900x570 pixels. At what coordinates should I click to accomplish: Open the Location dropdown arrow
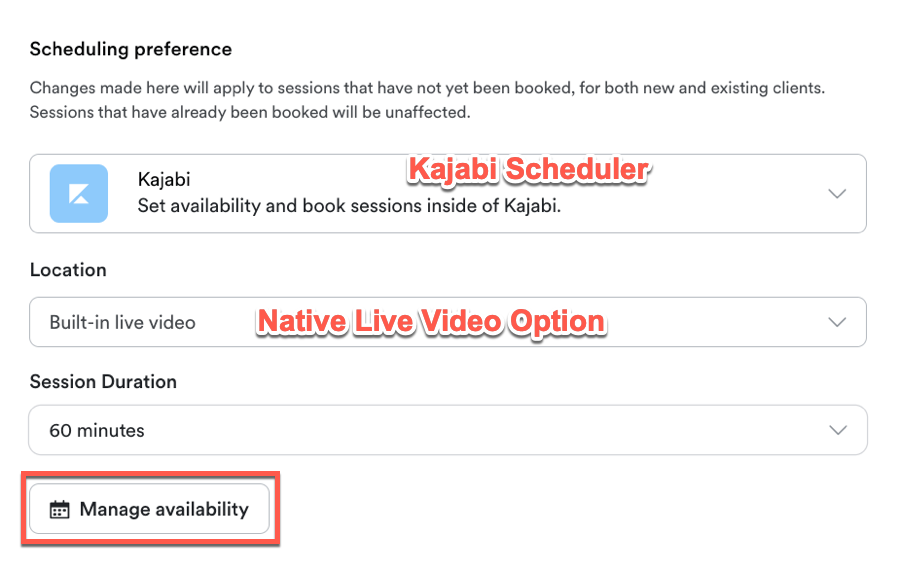point(838,322)
